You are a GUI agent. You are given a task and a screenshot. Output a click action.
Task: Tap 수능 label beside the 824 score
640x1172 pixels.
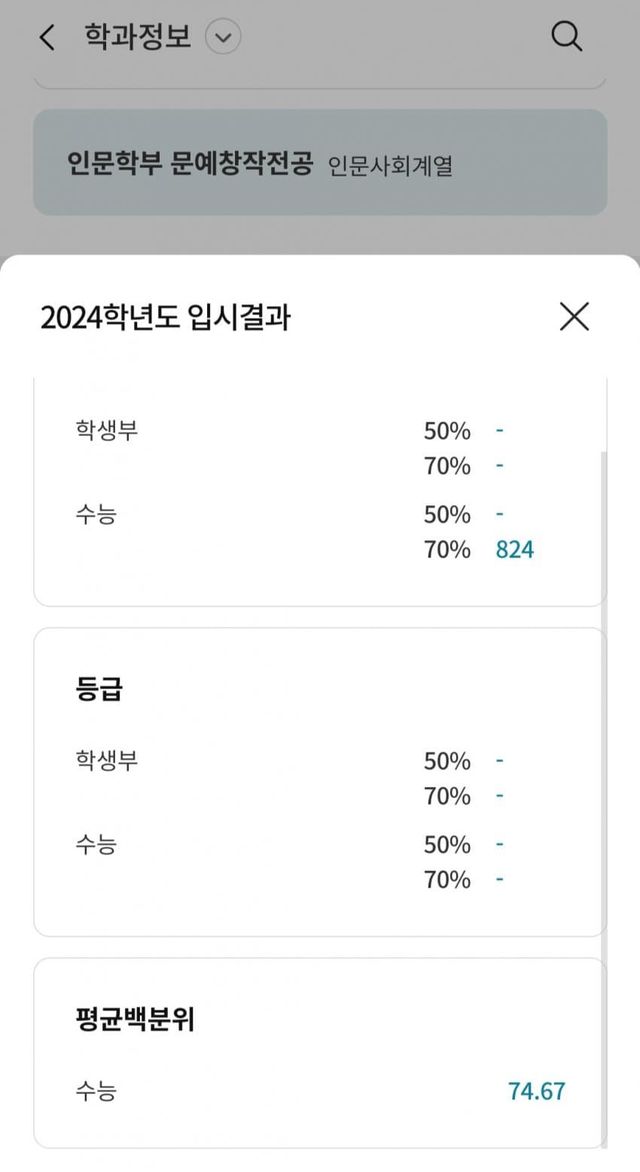95,515
